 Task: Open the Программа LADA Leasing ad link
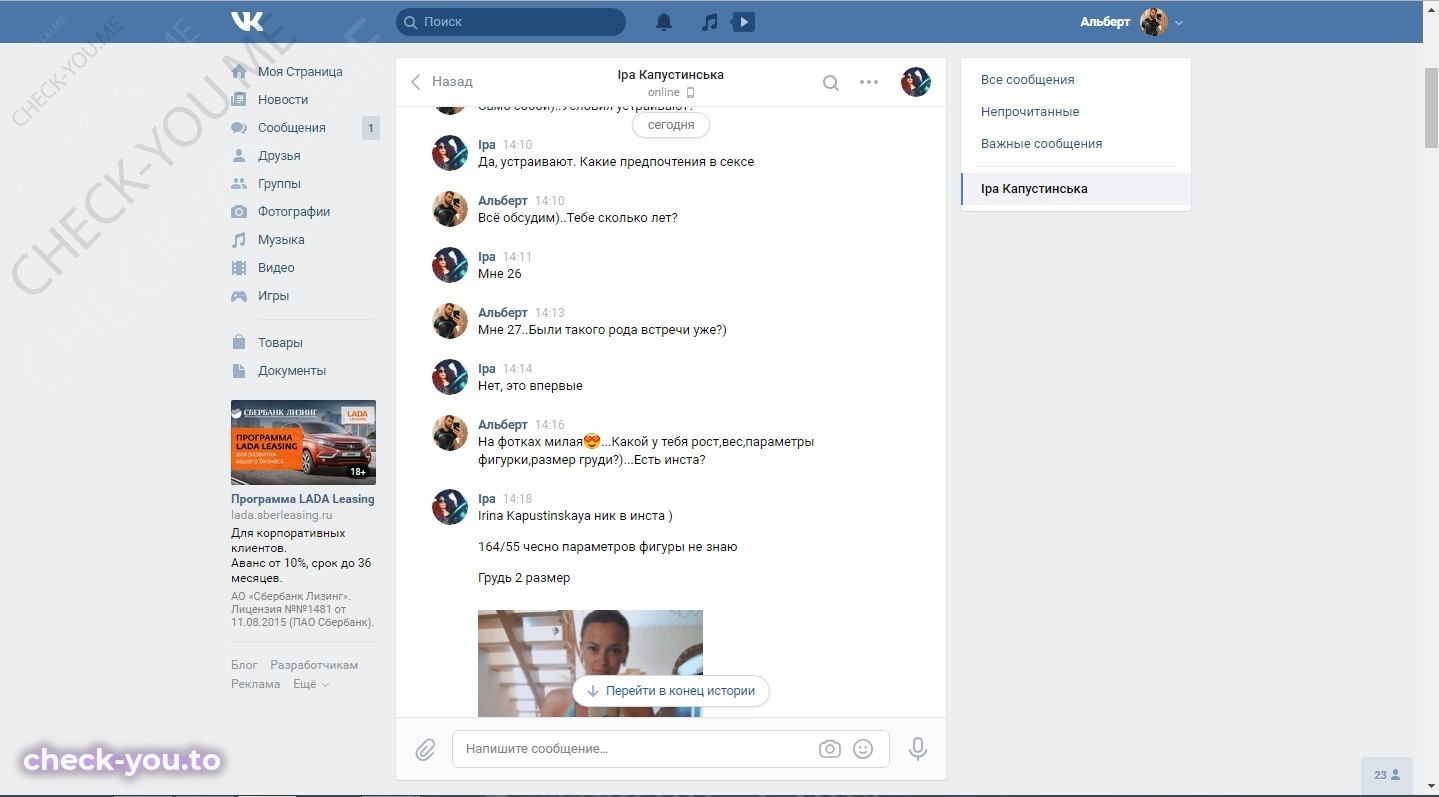[303, 499]
